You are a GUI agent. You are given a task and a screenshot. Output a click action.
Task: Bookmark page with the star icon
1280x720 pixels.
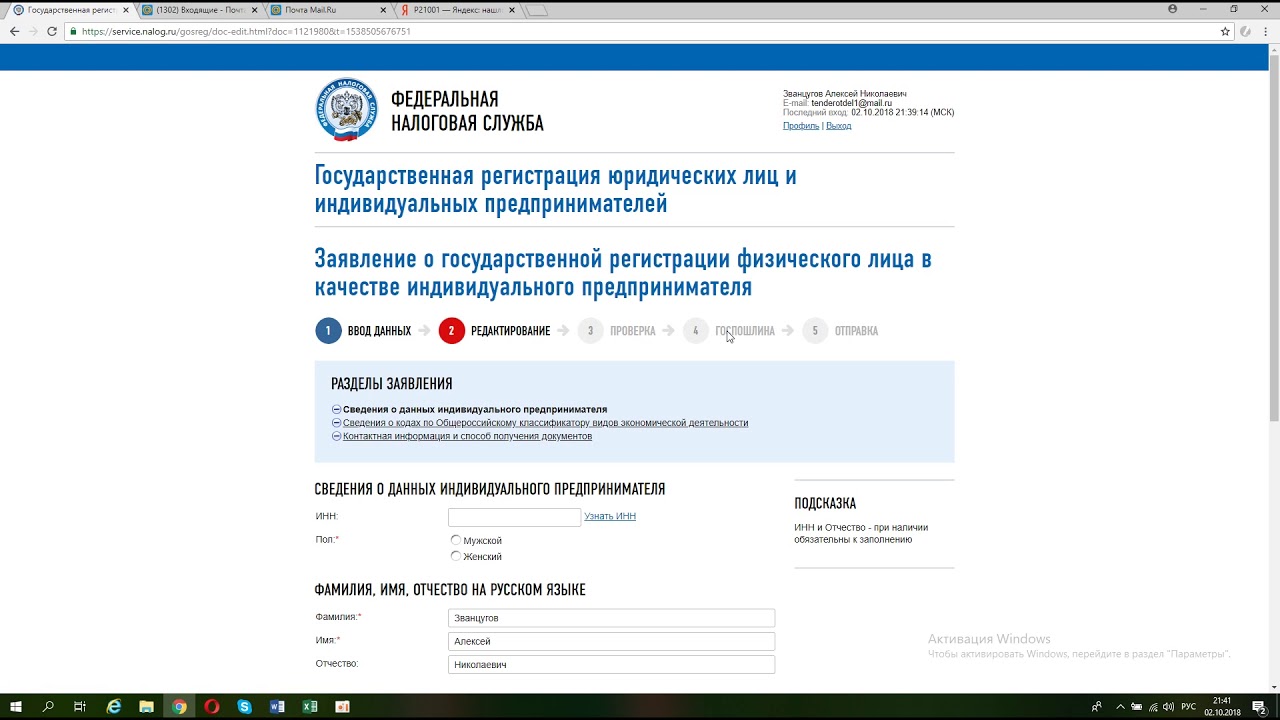[1225, 31]
